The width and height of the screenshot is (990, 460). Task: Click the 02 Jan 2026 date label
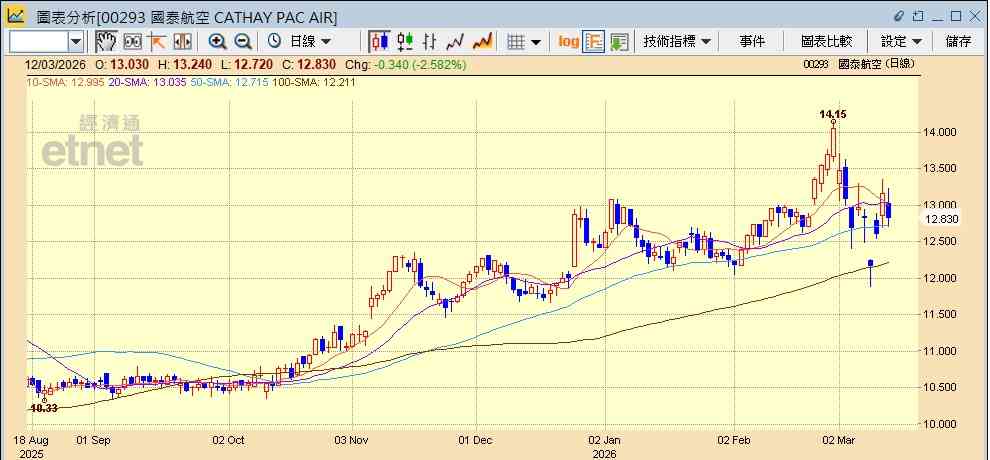point(605,446)
